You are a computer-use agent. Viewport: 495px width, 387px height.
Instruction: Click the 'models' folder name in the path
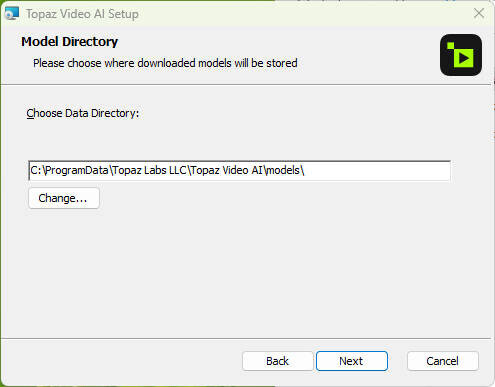284,170
